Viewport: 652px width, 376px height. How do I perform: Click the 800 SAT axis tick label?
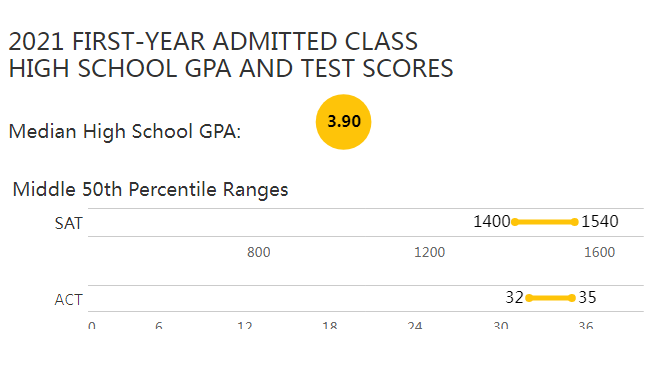pyautogui.click(x=259, y=252)
